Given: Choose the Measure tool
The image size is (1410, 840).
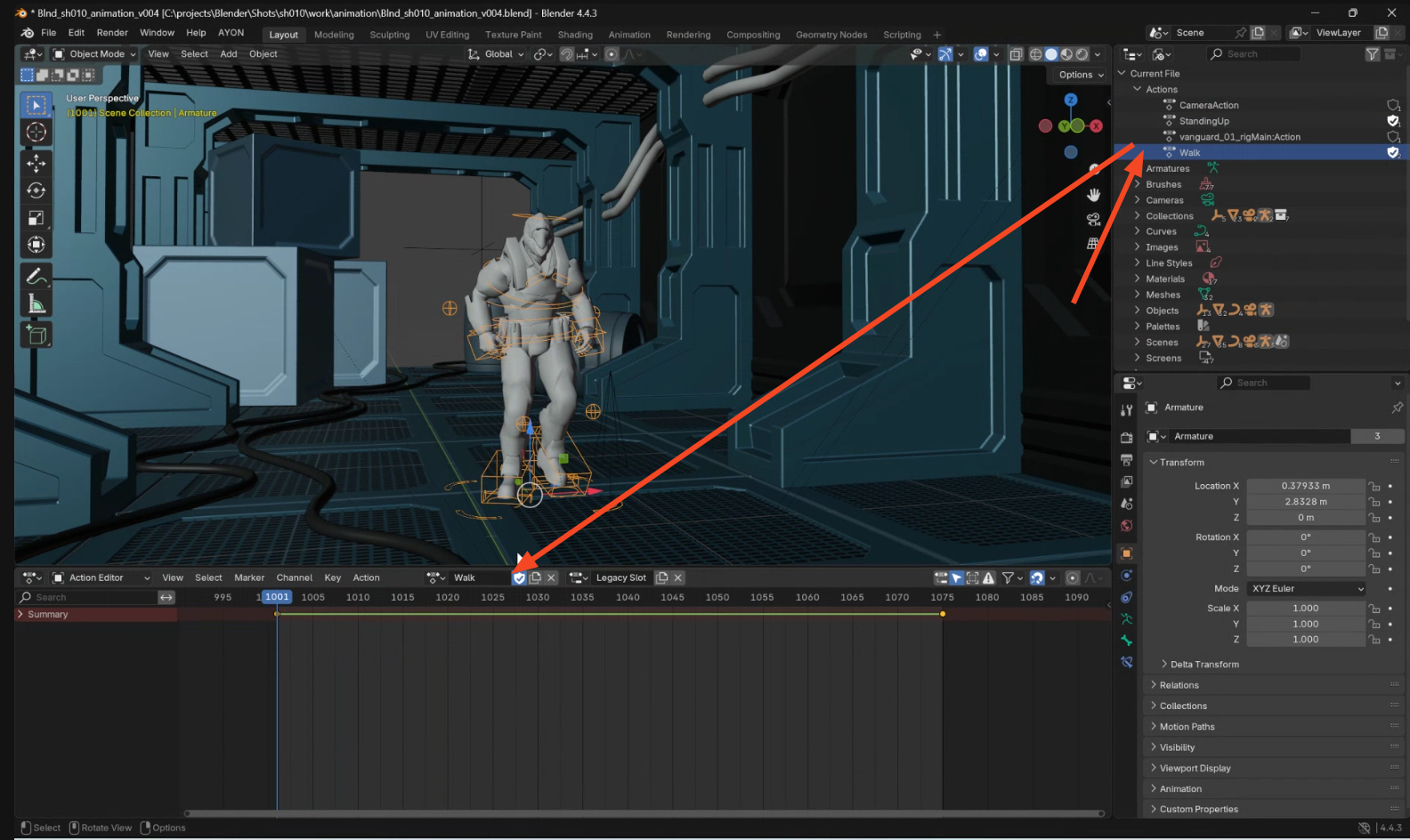Looking at the screenshot, I should click(36, 304).
